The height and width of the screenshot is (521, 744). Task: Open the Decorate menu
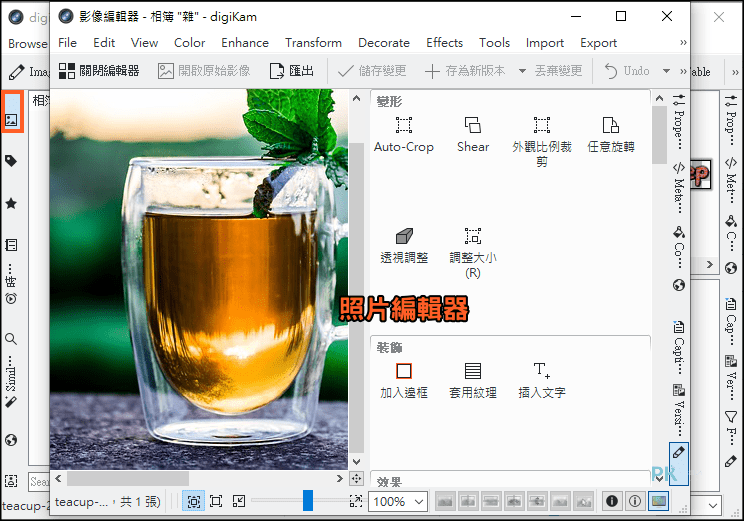point(384,43)
